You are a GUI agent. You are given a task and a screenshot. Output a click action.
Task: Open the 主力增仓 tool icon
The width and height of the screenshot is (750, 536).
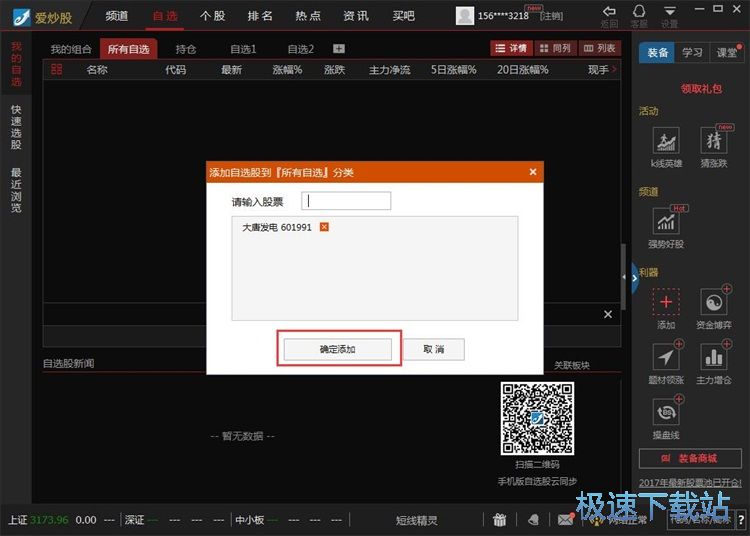point(714,357)
